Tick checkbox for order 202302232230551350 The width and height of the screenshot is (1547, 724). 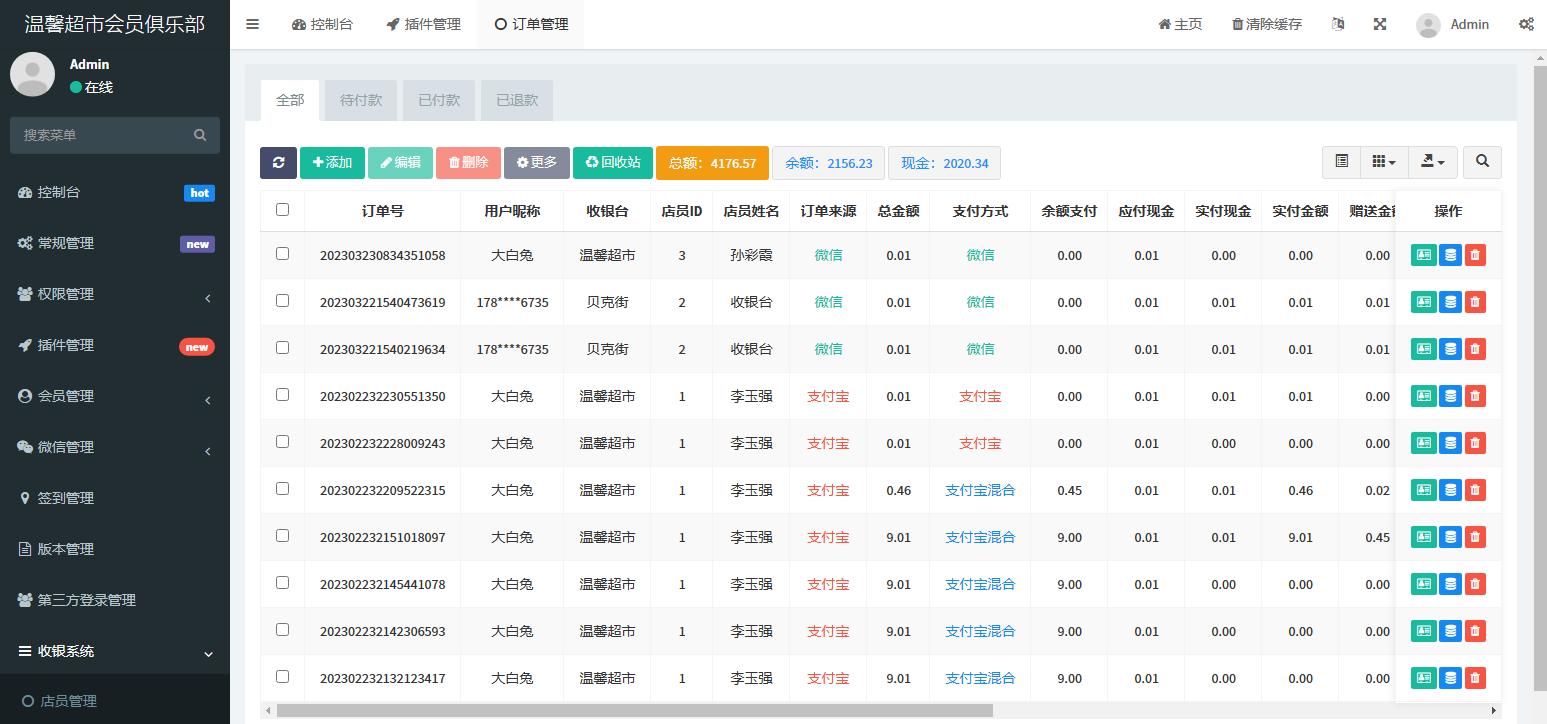282,395
